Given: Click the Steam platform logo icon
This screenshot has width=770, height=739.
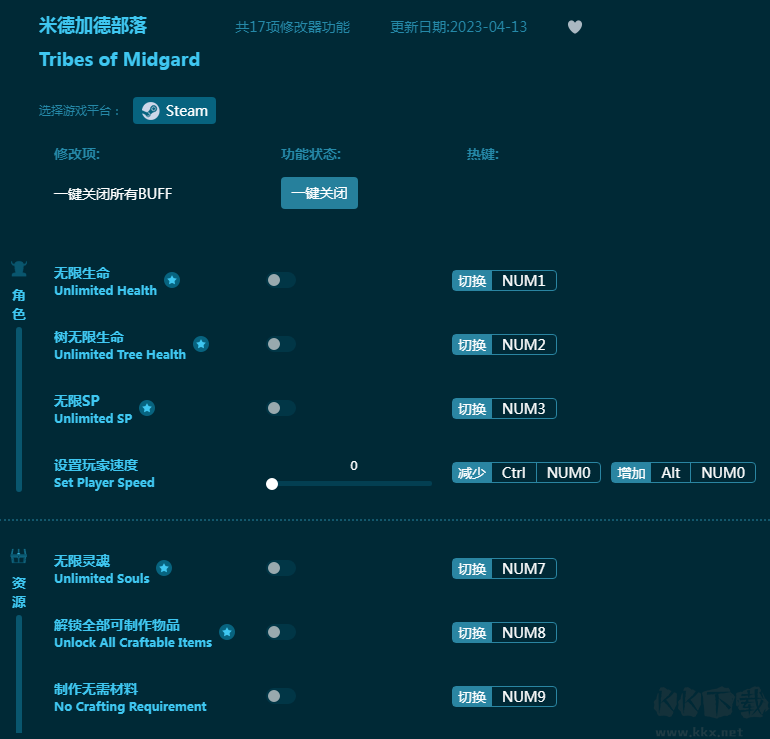Looking at the screenshot, I should pyautogui.click(x=150, y=111).
